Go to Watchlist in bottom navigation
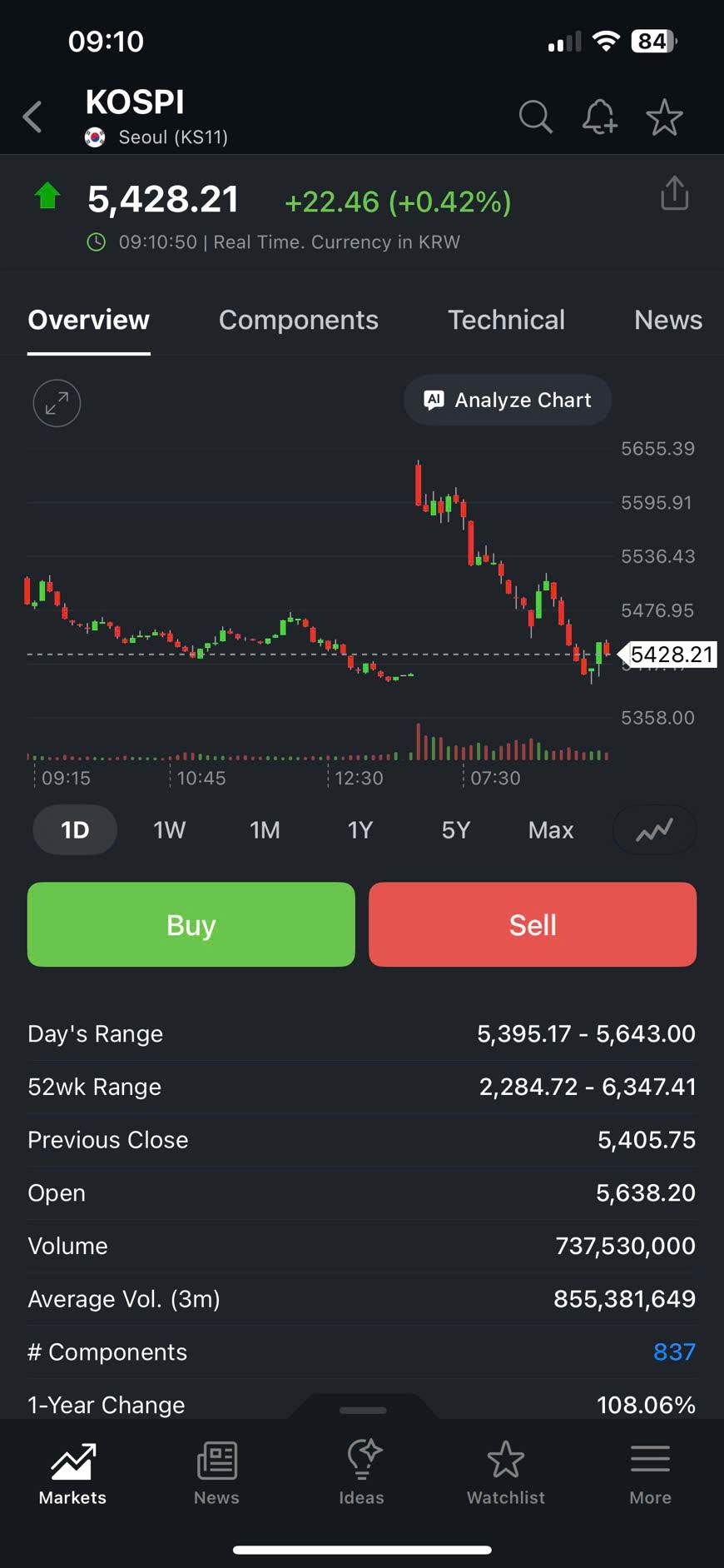 505,1473
